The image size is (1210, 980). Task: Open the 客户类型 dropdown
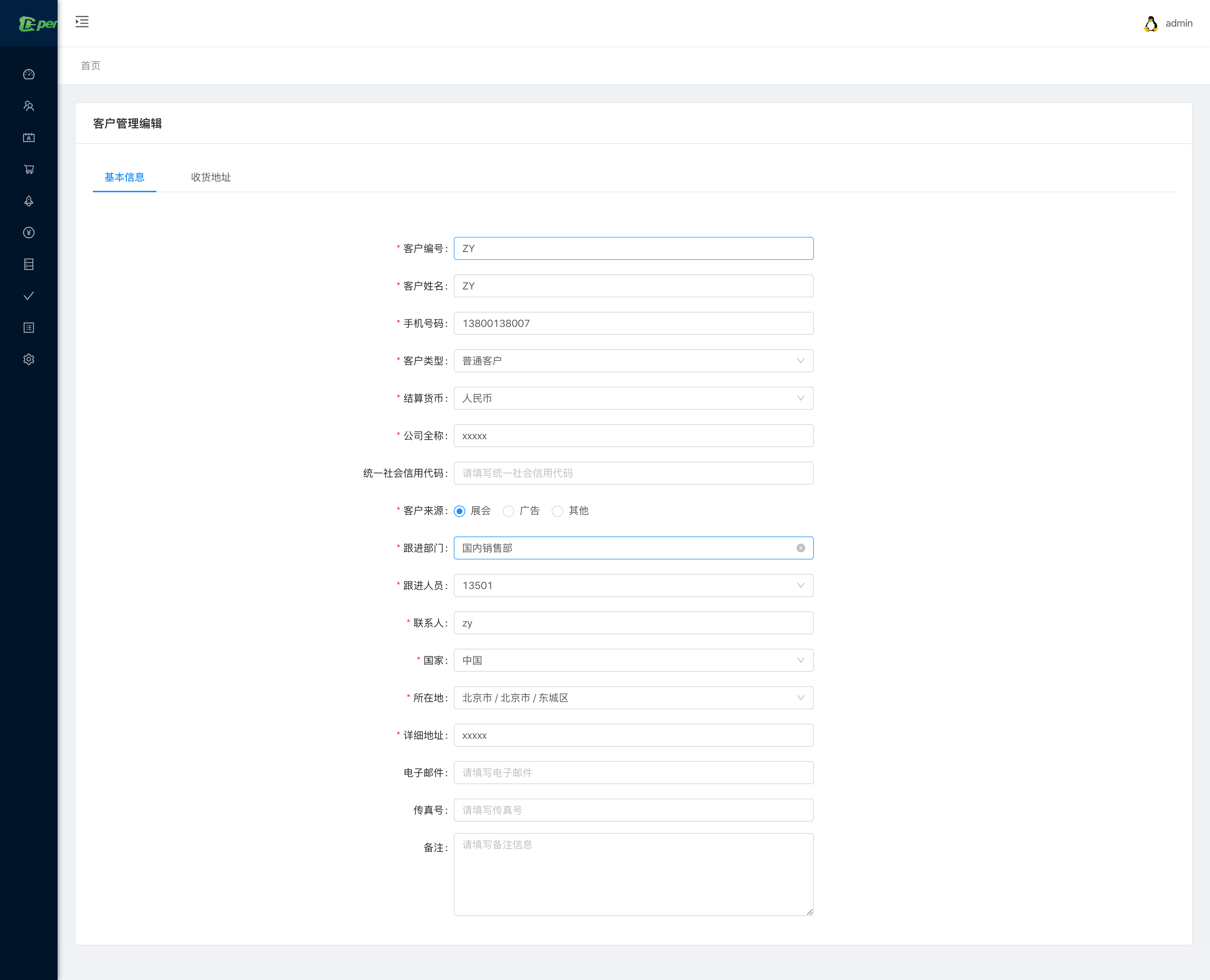click(x=633, y=361)
